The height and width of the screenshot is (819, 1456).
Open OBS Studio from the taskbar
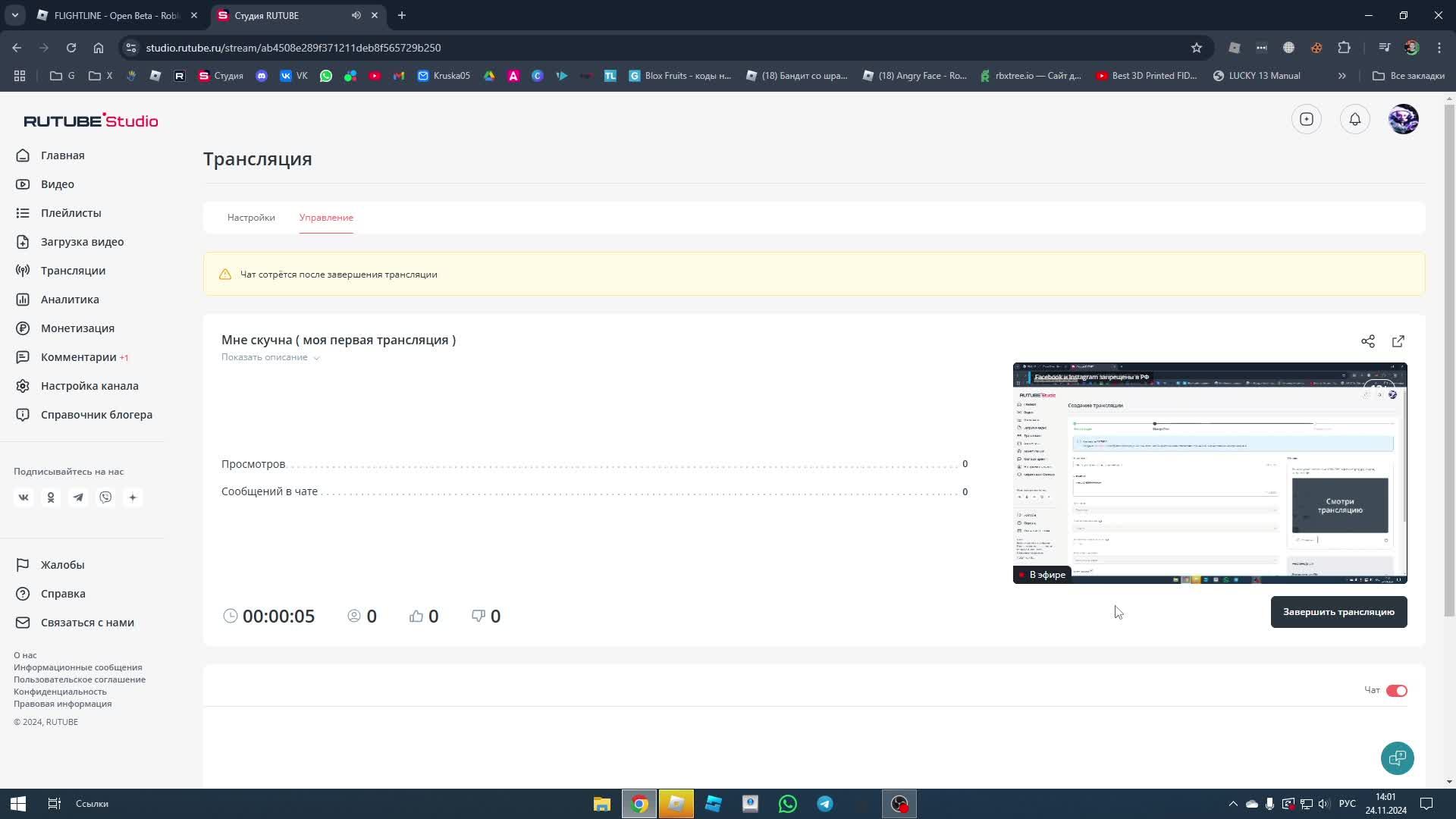[899, 804]
